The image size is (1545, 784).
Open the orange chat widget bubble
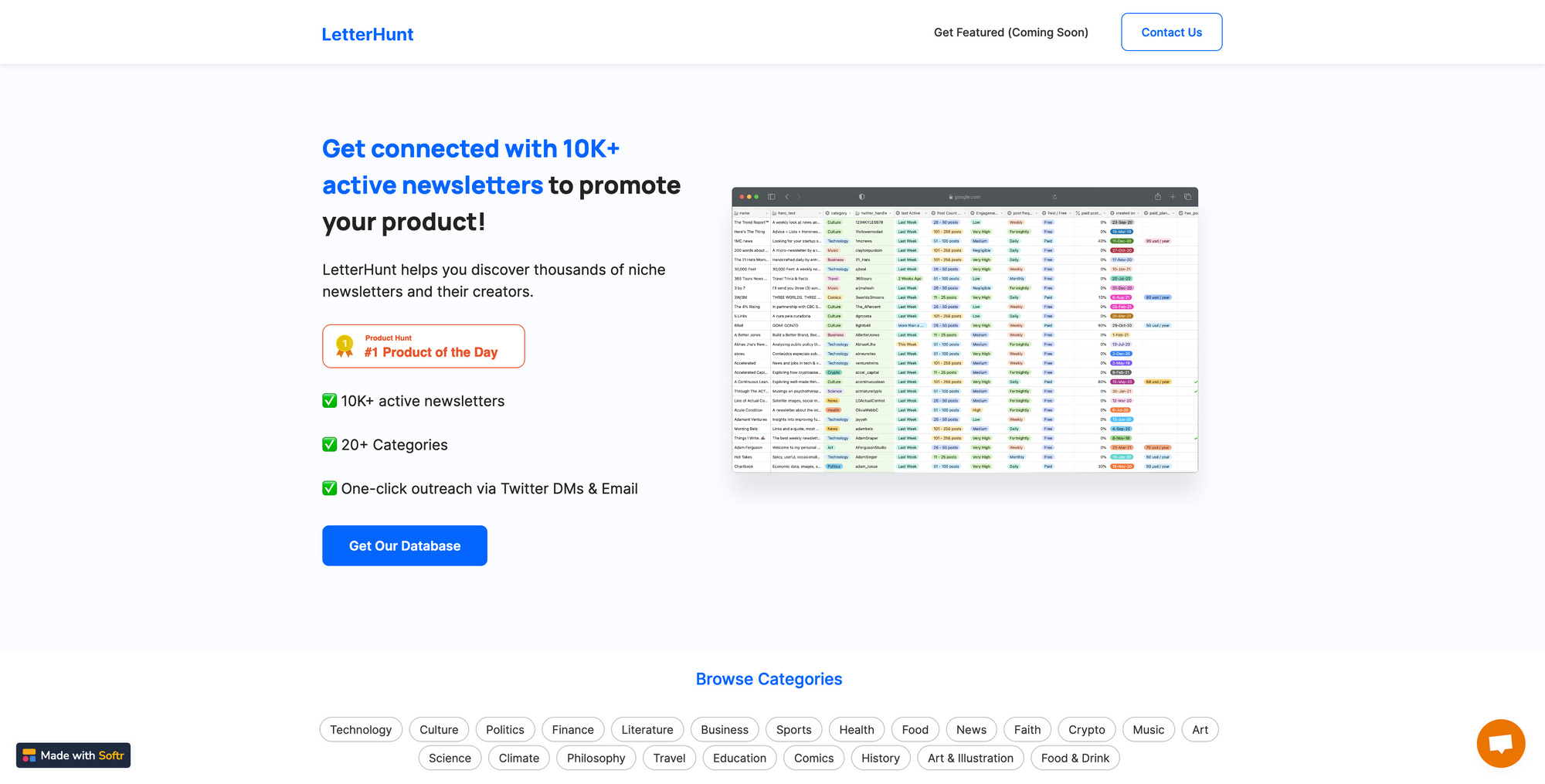[x=1500, y=743]
